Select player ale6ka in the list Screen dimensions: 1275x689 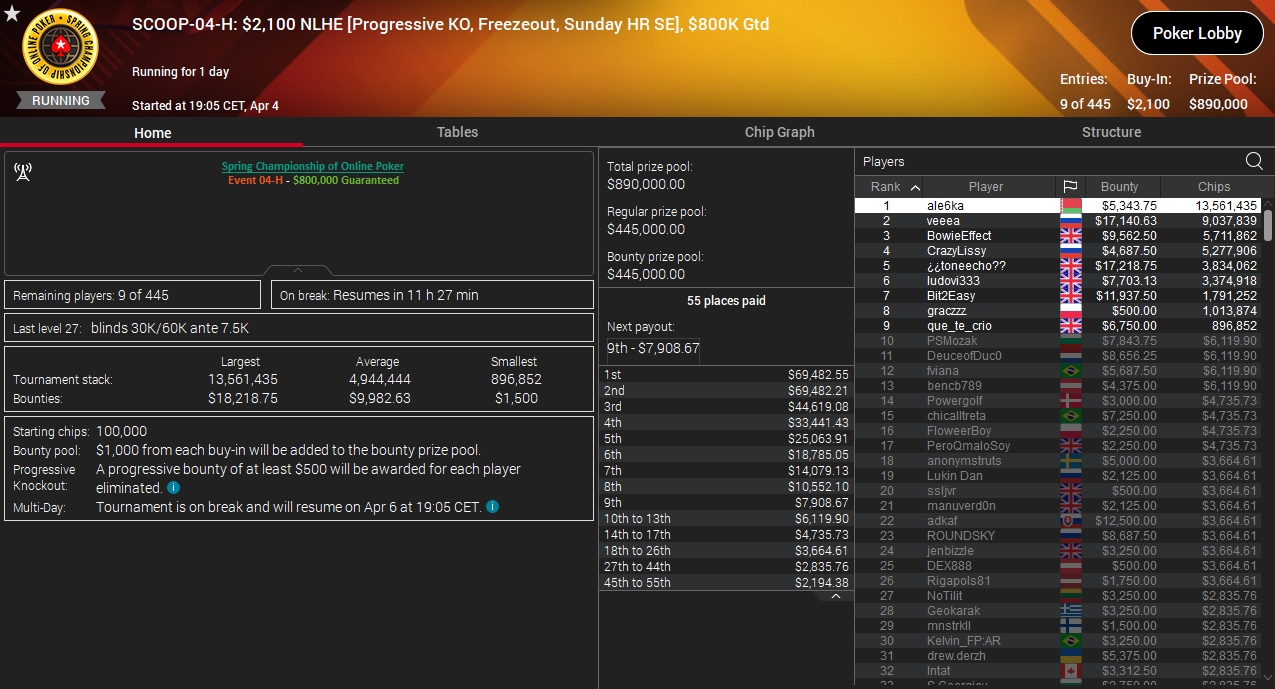click(1058, 206)
